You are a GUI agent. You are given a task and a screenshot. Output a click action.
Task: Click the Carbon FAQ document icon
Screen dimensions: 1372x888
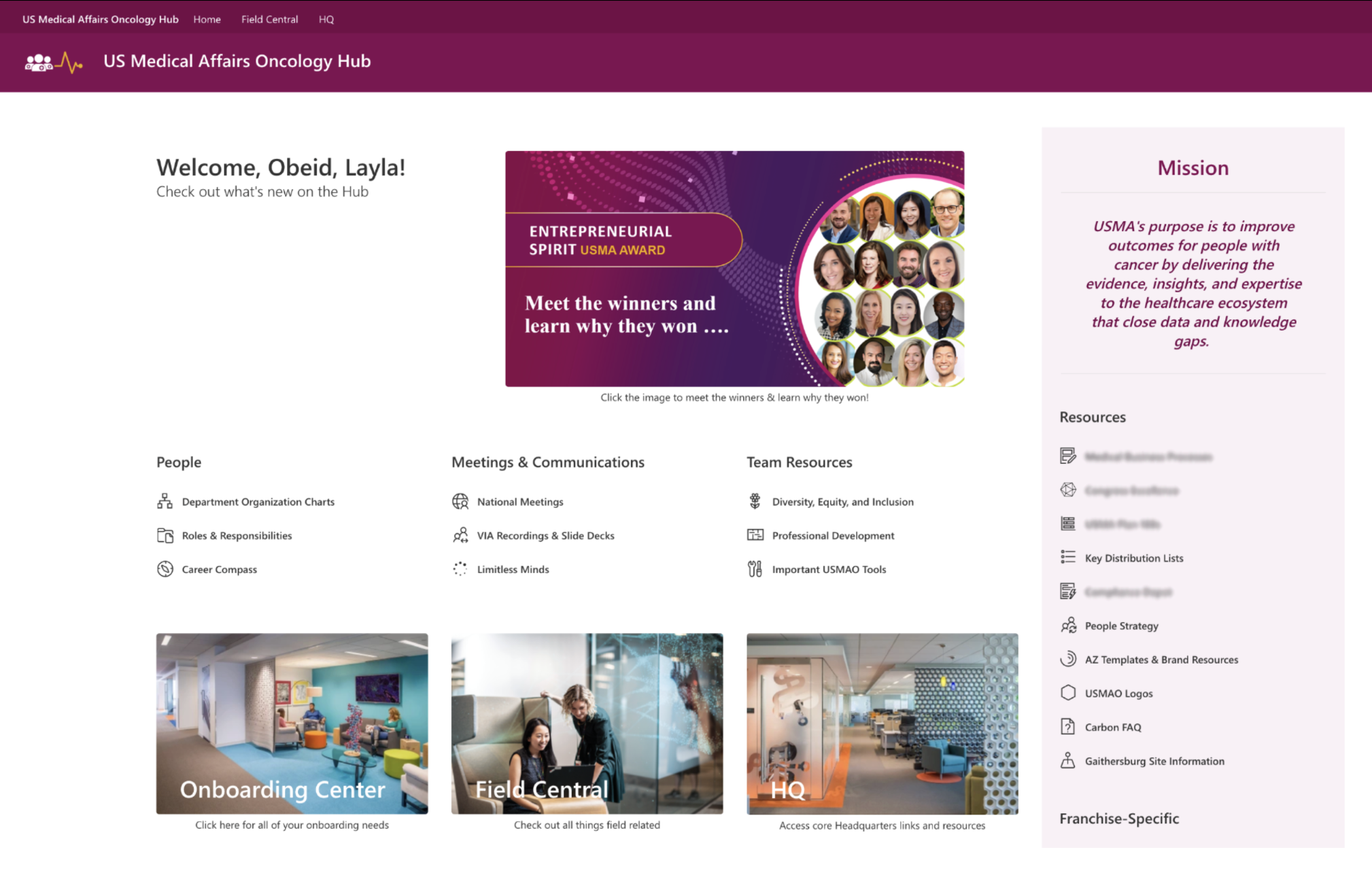tap(1068, 727)
